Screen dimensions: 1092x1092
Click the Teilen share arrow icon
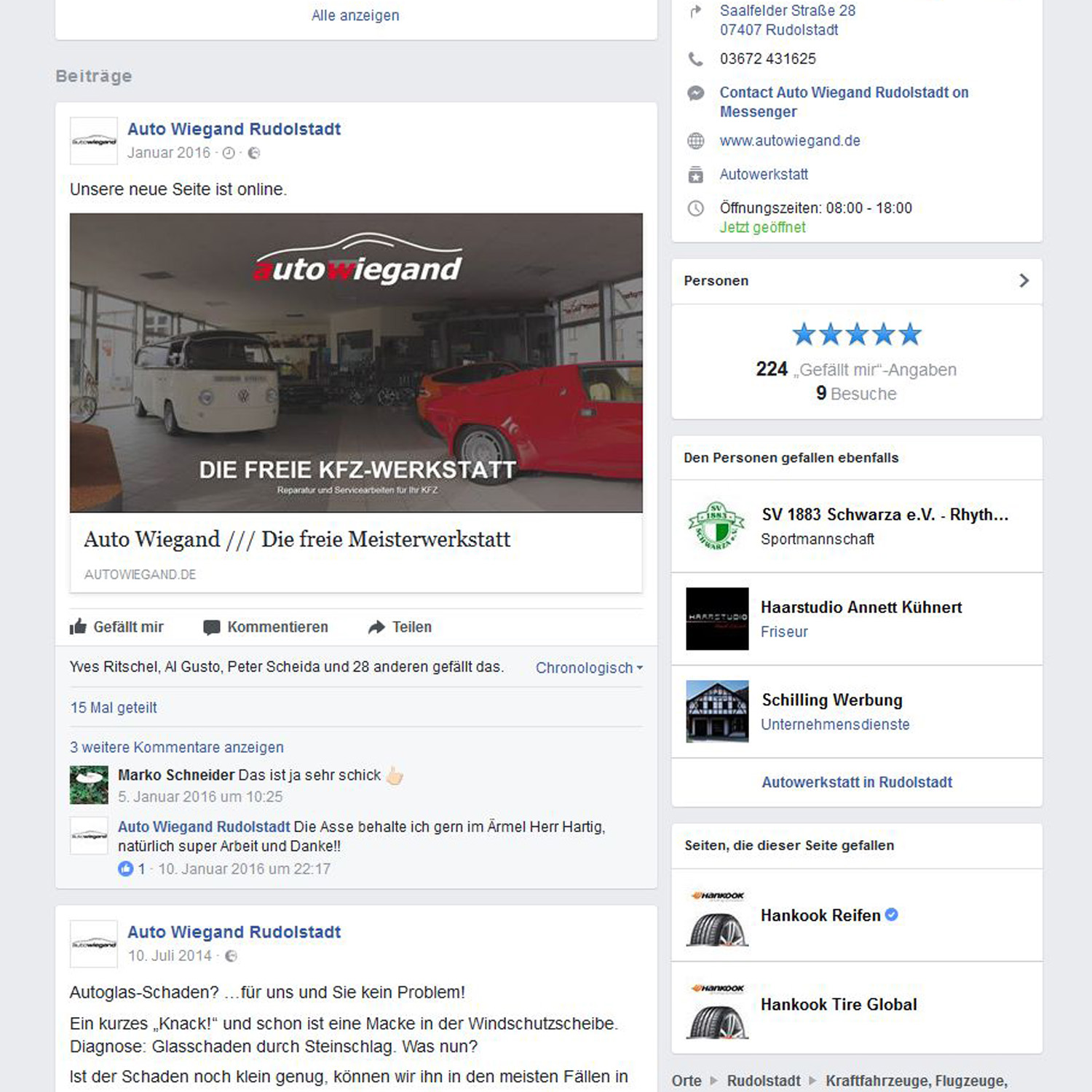point(376,628)
